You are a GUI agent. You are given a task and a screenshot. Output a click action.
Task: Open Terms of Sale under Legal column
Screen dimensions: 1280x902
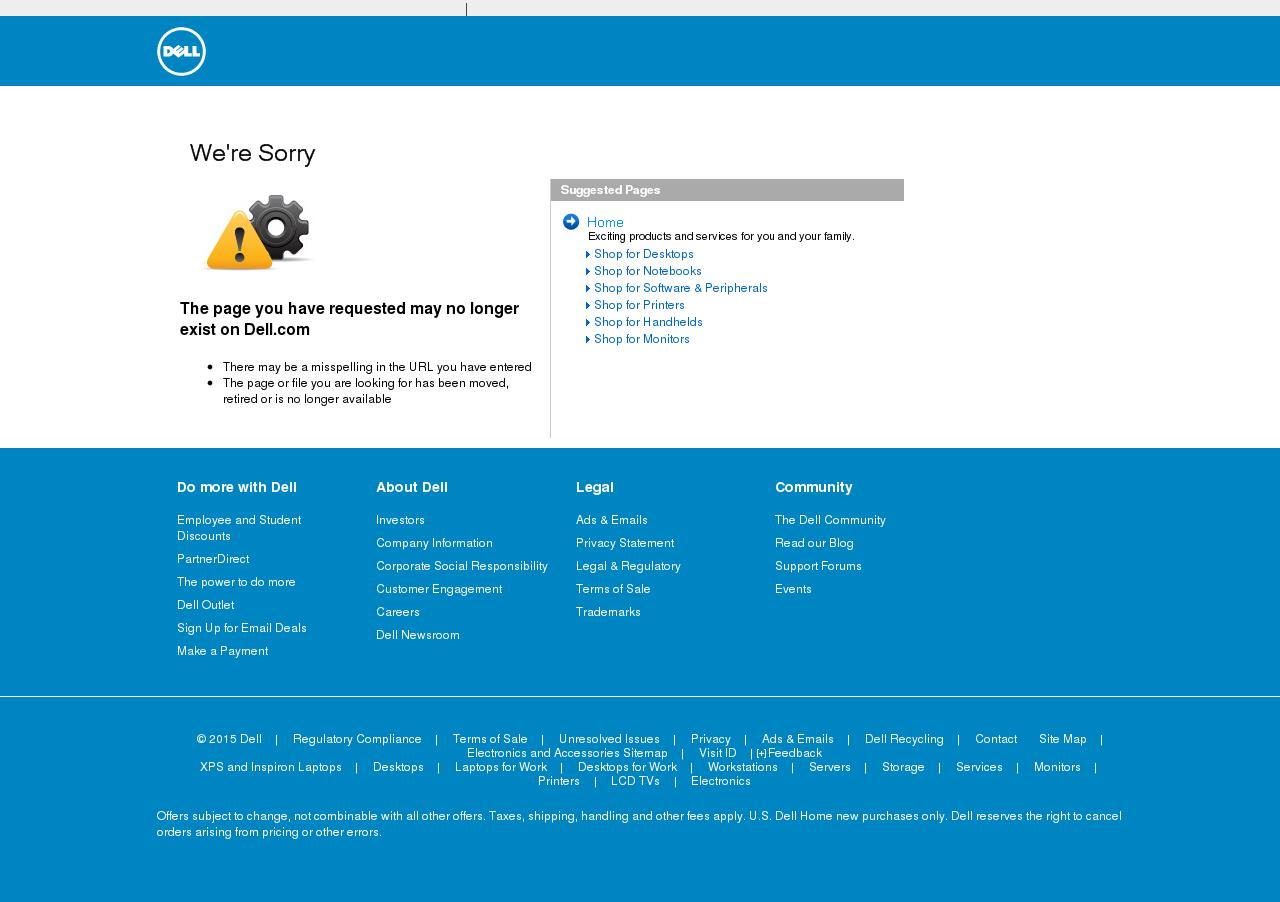613,589
